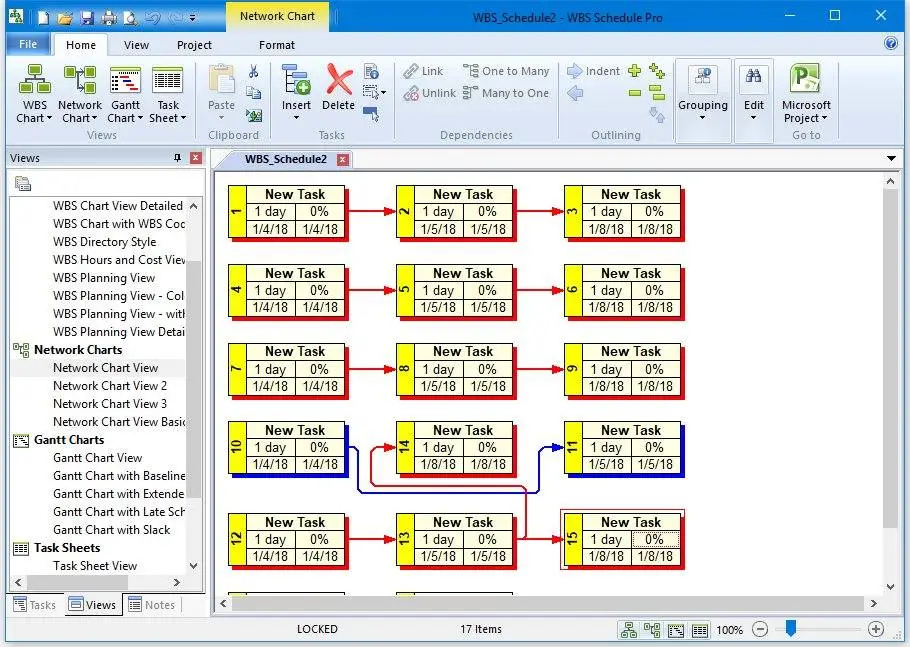The height and width of the screenshot is (647, 910).
Task: Click the zoom slider handle
Action: (790, 628)
